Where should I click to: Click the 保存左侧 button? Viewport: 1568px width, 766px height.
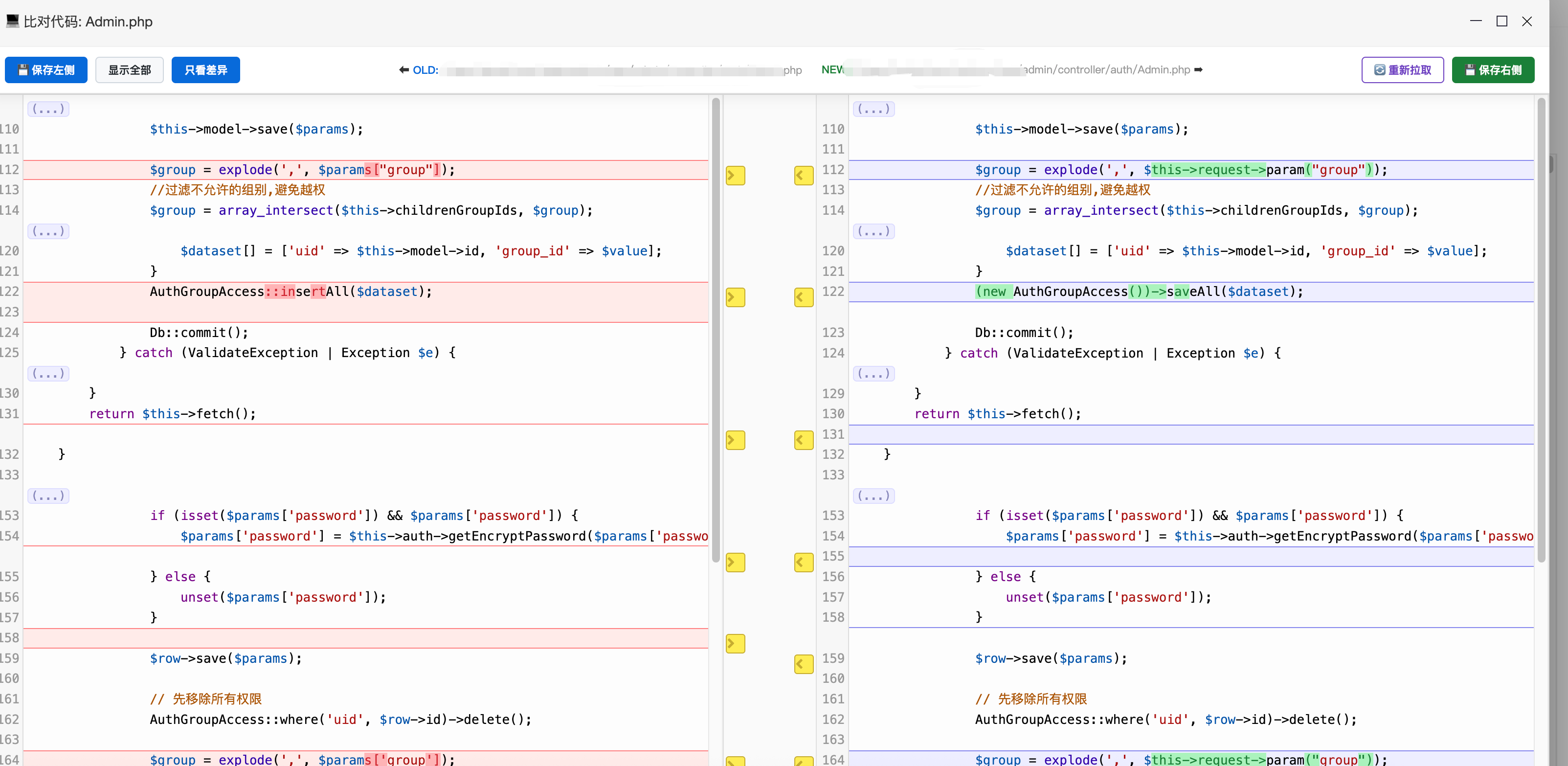(46, 70)
